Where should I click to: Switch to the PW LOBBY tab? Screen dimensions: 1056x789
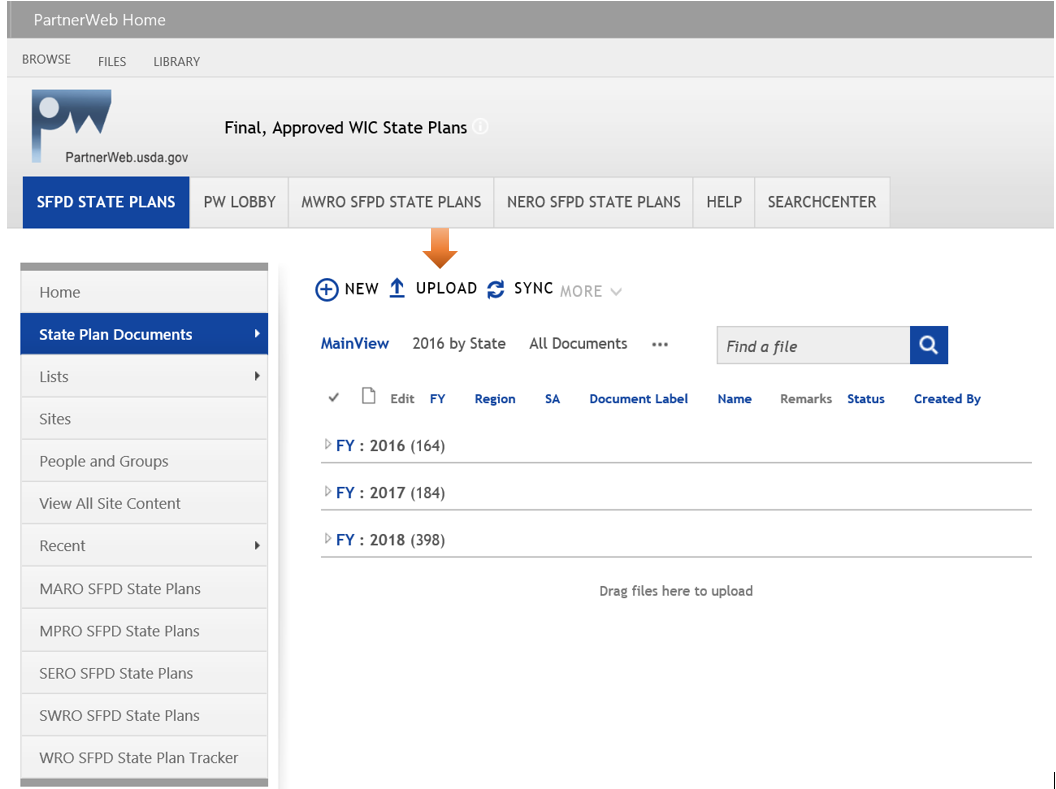(x=239, y=202)
